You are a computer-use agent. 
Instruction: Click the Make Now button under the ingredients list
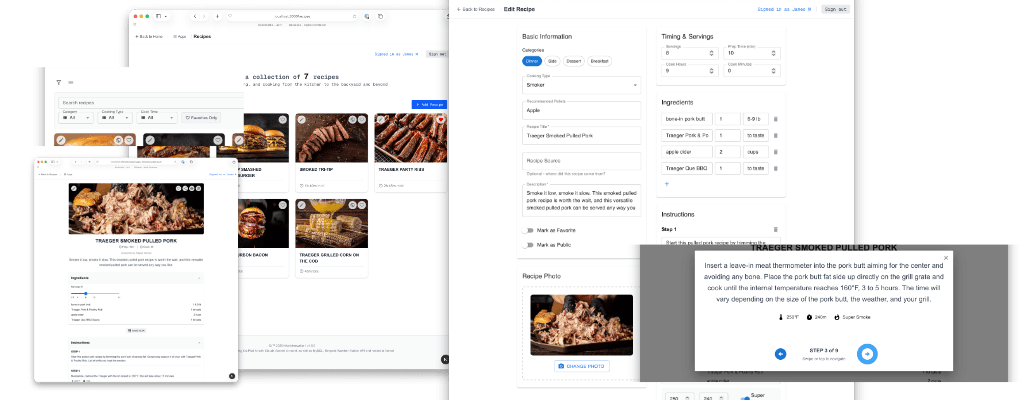(136, 331)
